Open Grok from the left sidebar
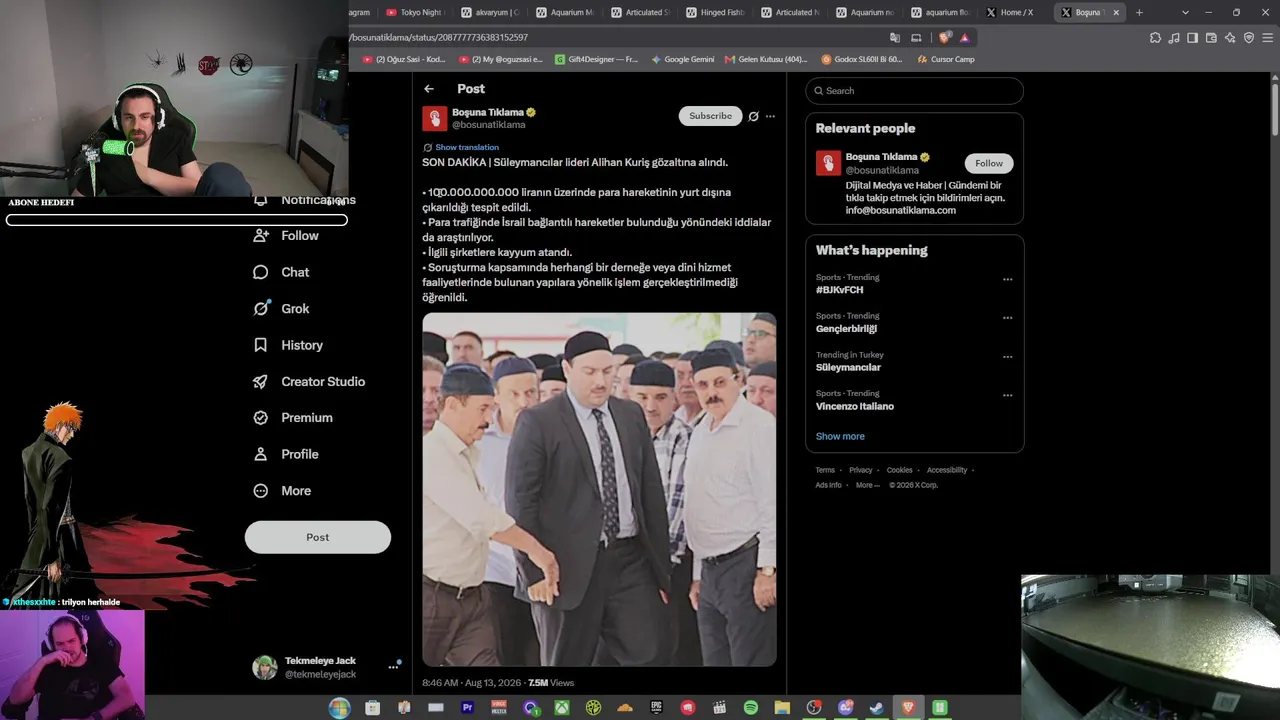 pyautogui.click(x=281, y=309)
